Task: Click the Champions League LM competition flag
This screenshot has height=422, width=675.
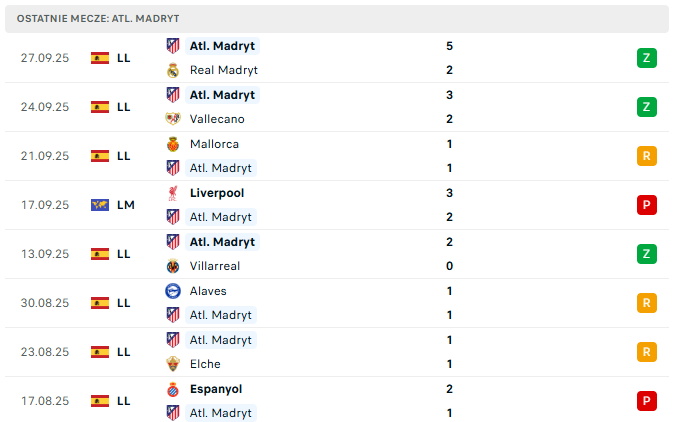Action: click(x=100, y=205)
